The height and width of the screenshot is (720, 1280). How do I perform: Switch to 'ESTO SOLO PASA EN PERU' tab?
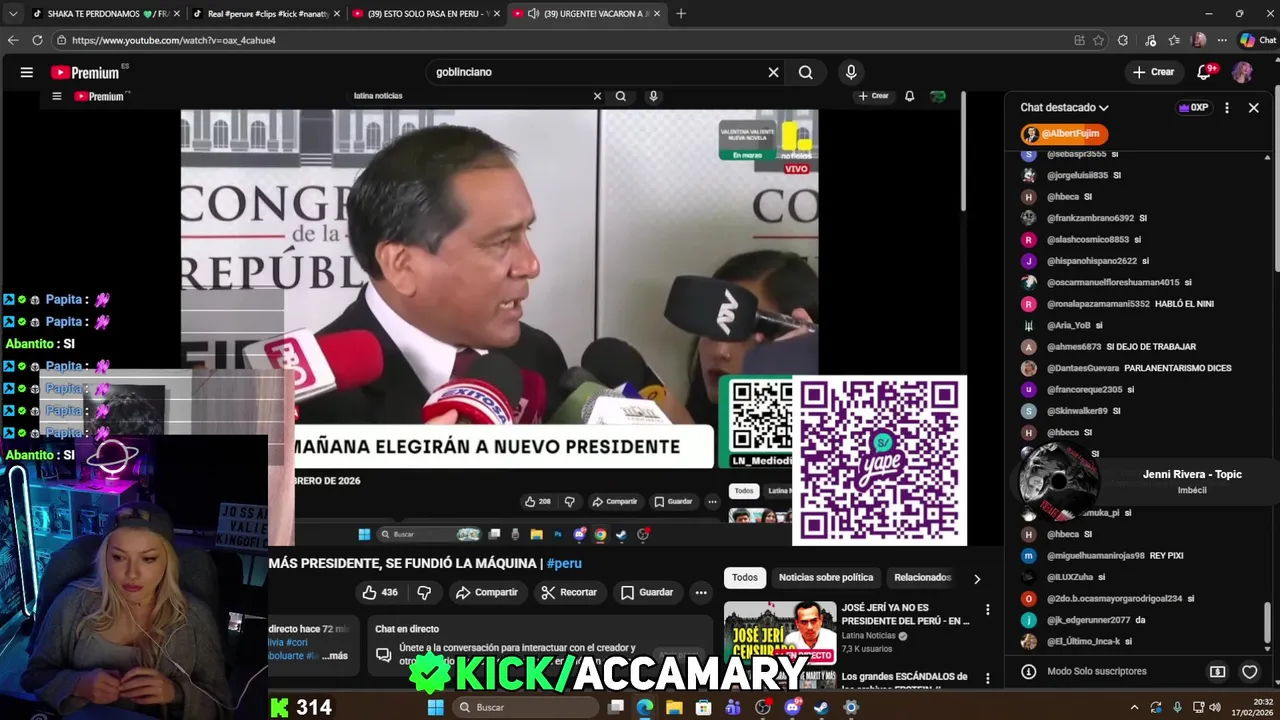coord(425,13)
